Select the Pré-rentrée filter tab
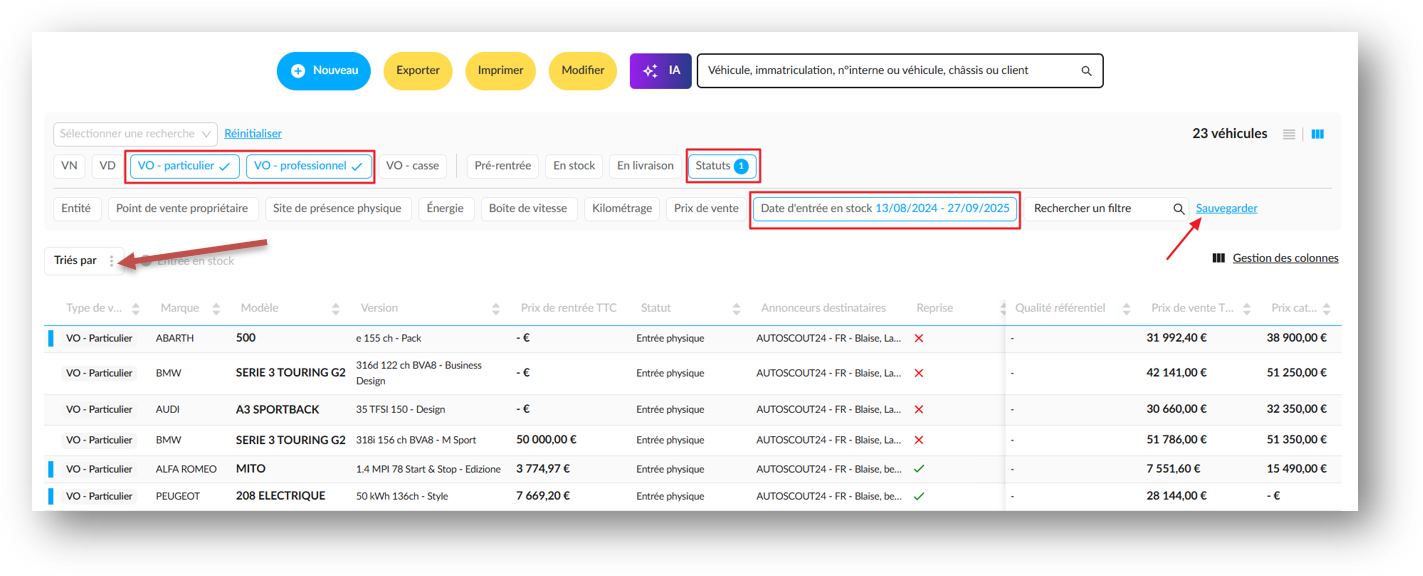The image size is (1423, 576). click(503, 166)
